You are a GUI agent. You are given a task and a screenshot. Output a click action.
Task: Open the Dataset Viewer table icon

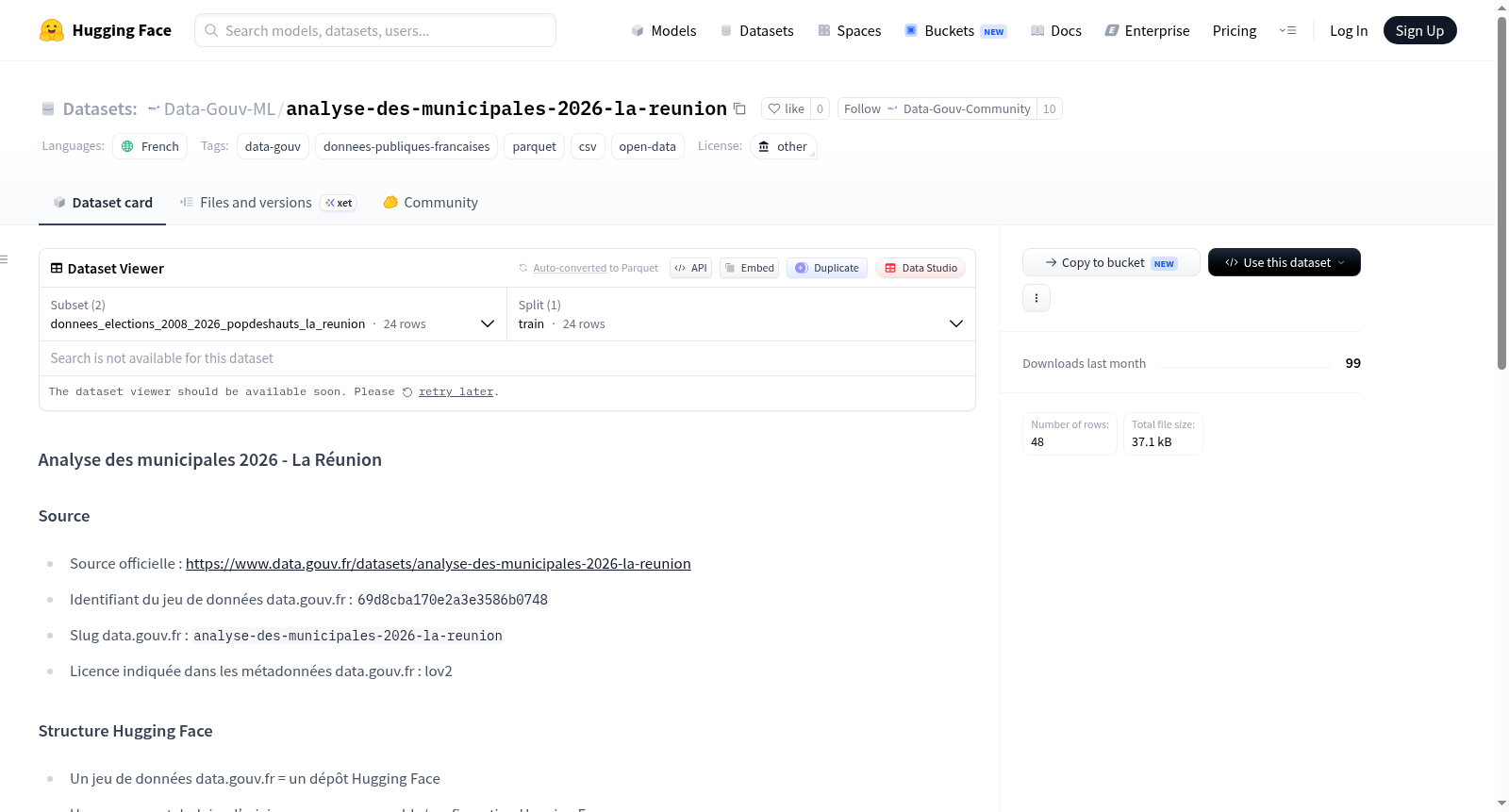57,268
